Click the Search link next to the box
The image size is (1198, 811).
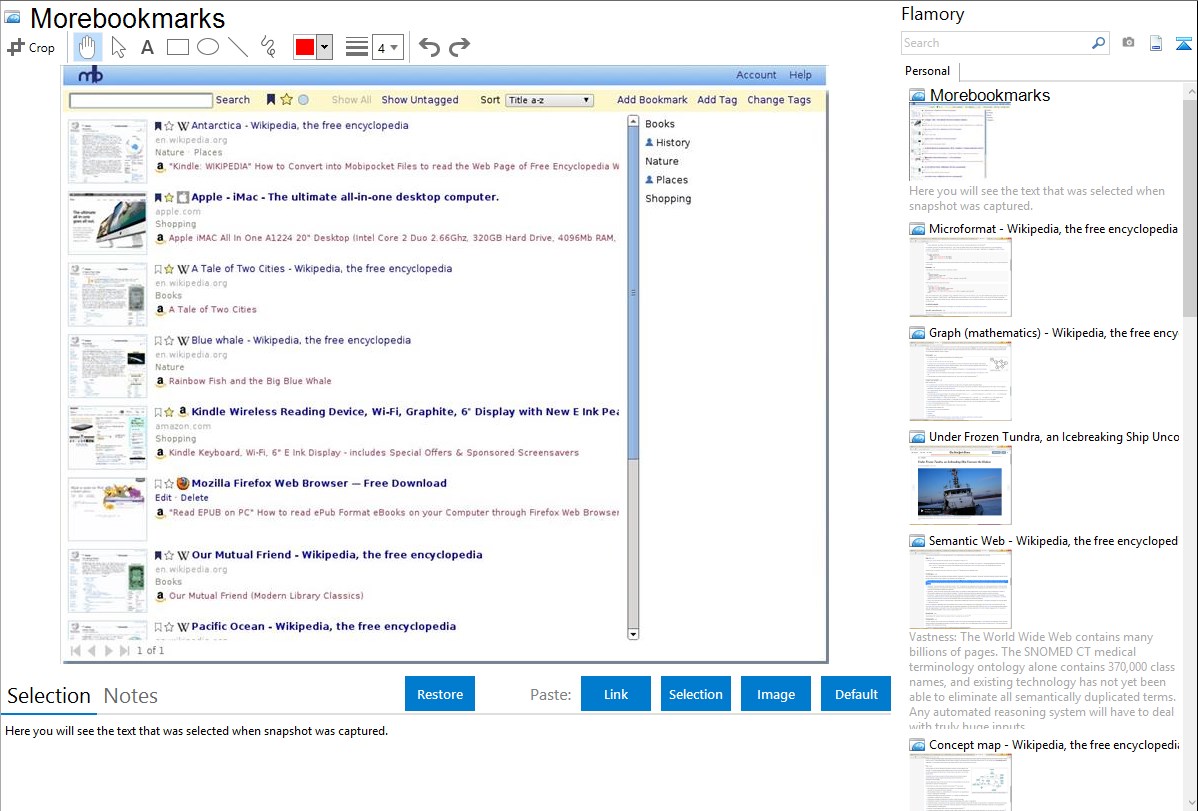pos(232,99)
